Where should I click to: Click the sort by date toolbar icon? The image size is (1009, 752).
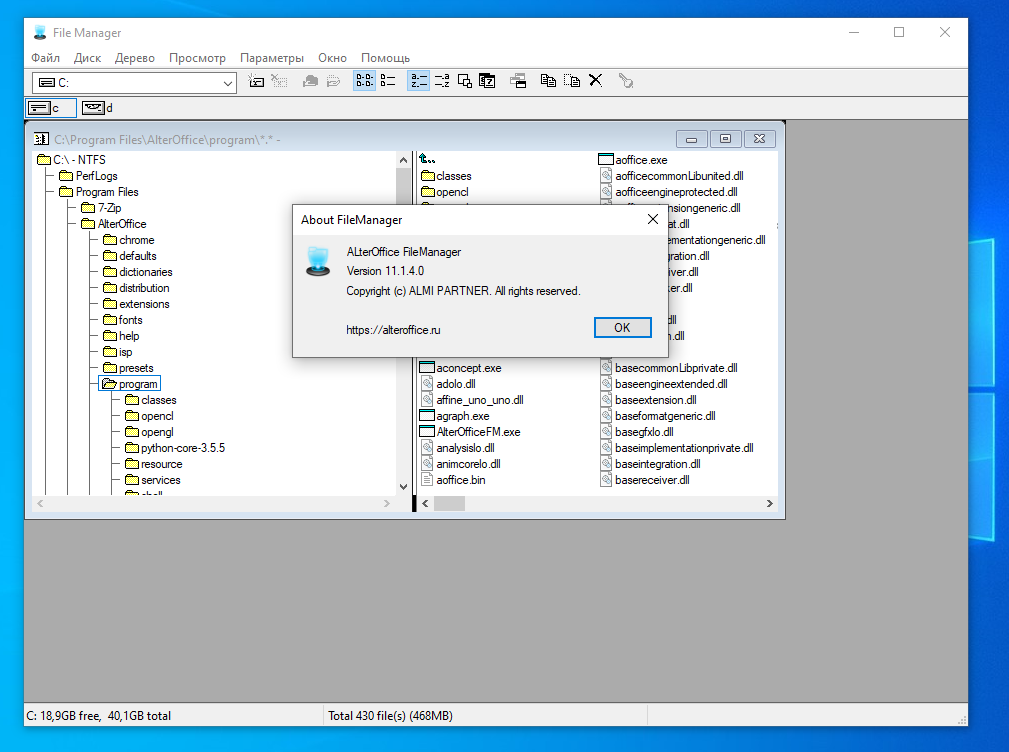click(488, 81)
